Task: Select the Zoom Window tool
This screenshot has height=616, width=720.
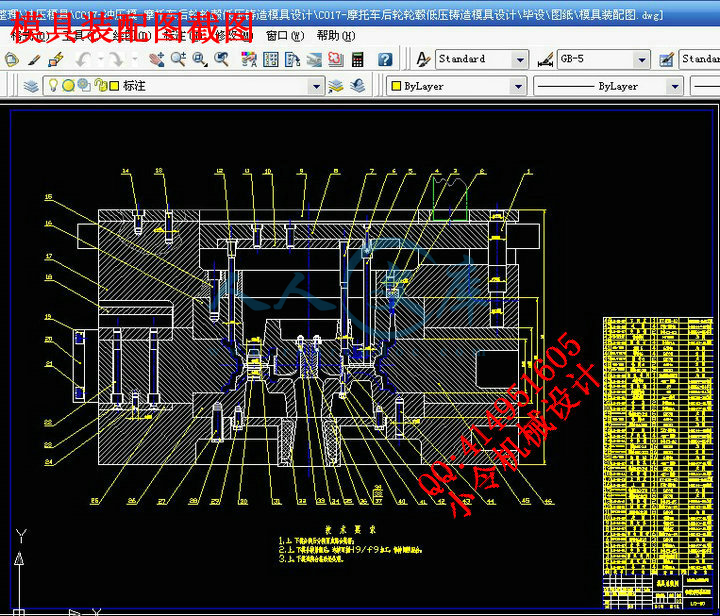Action: 200,60
